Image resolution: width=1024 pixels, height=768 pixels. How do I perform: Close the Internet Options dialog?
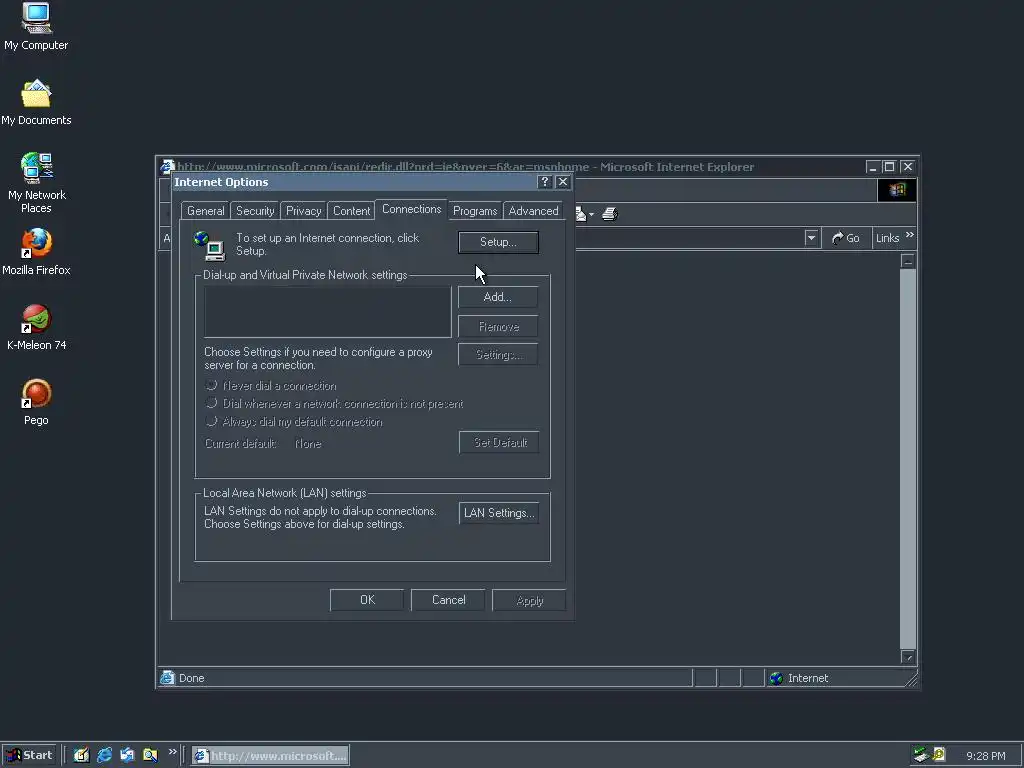click(x=563, y=182)
